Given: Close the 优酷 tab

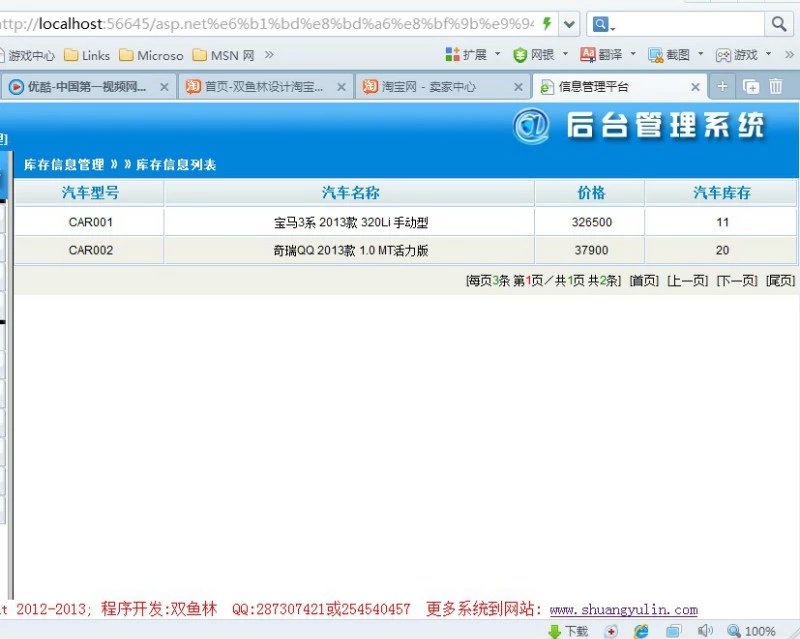Looking at the screenshot, I should tap(164, 87).
